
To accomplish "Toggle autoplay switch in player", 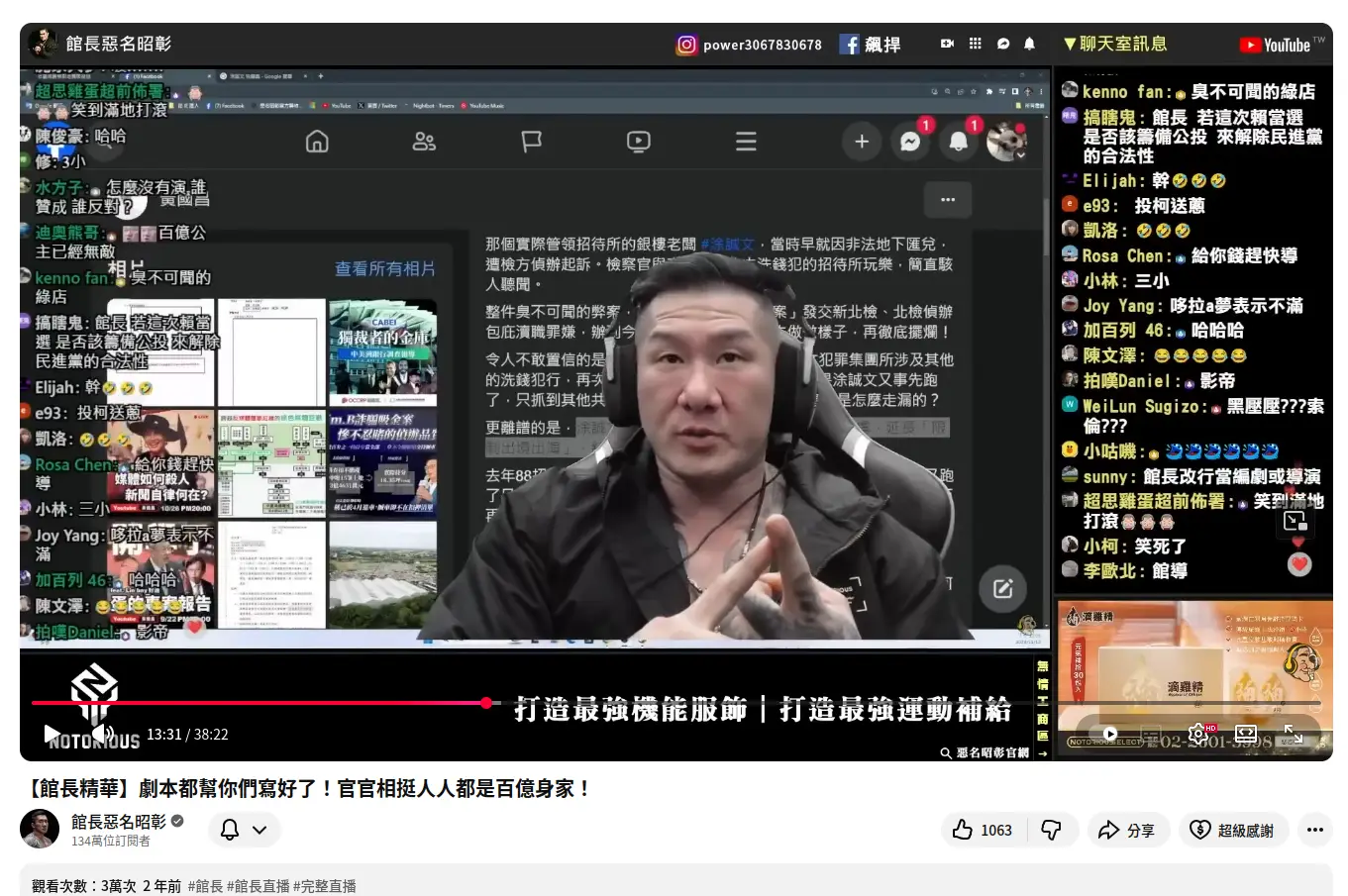I will [x=1109, y=734].
